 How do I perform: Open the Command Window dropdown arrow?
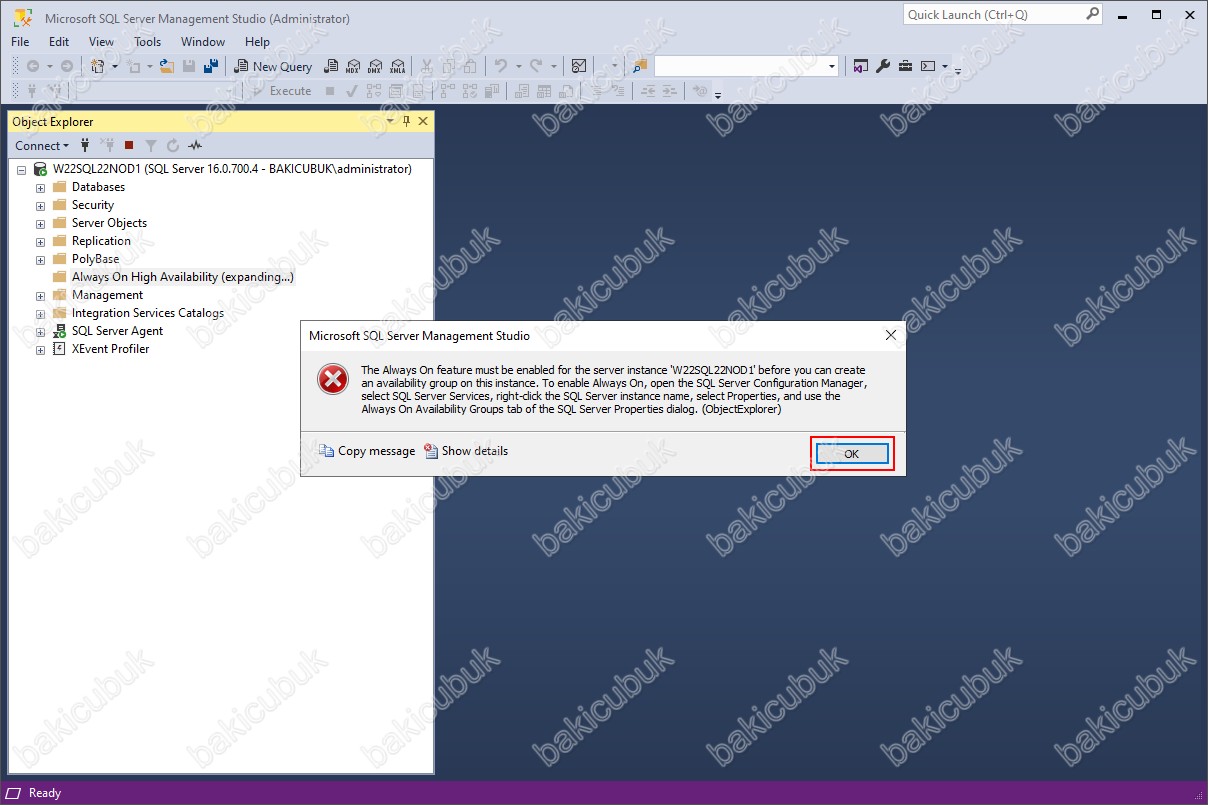(x=945, y=66)
